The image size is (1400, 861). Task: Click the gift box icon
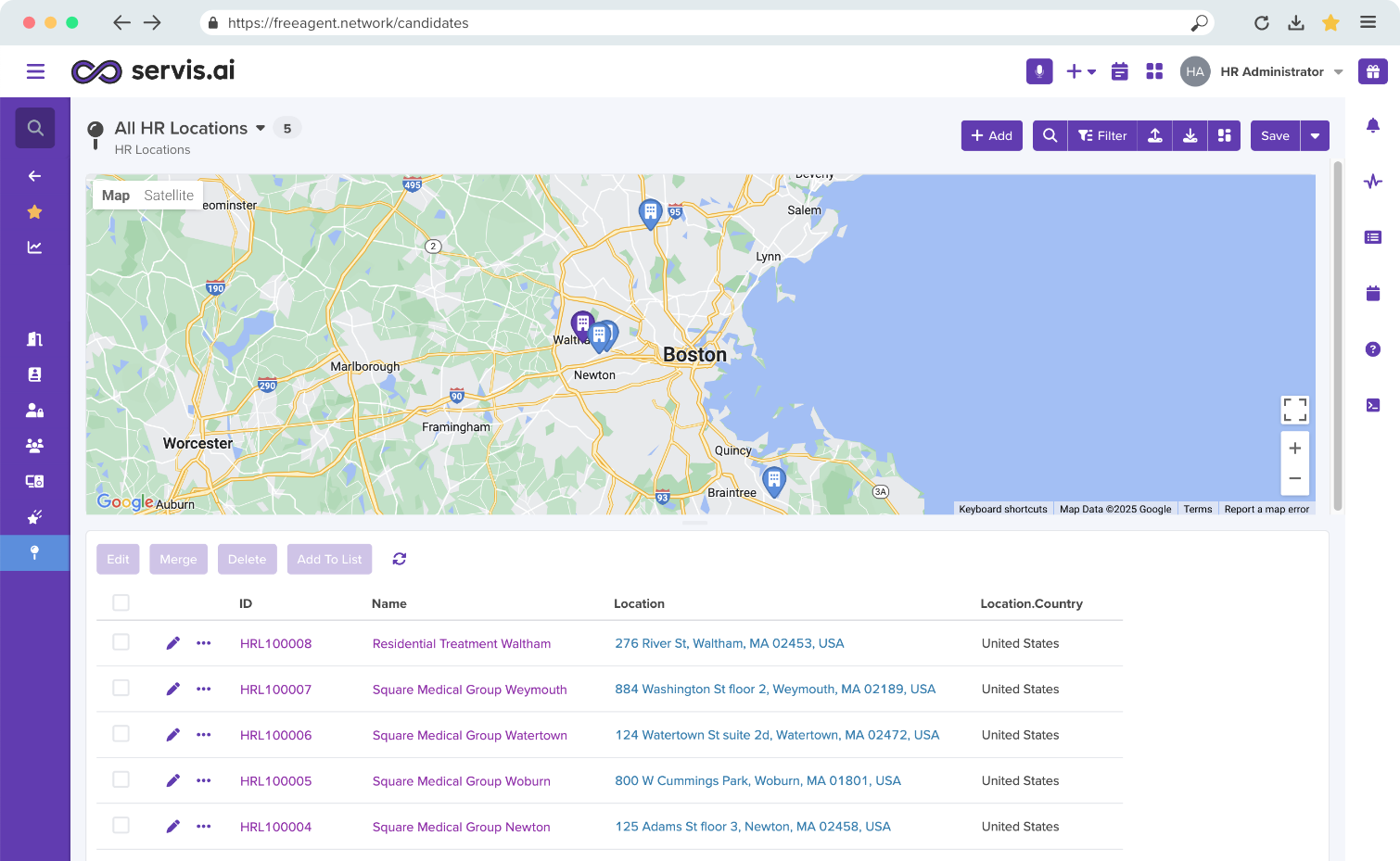[1373, 71]
